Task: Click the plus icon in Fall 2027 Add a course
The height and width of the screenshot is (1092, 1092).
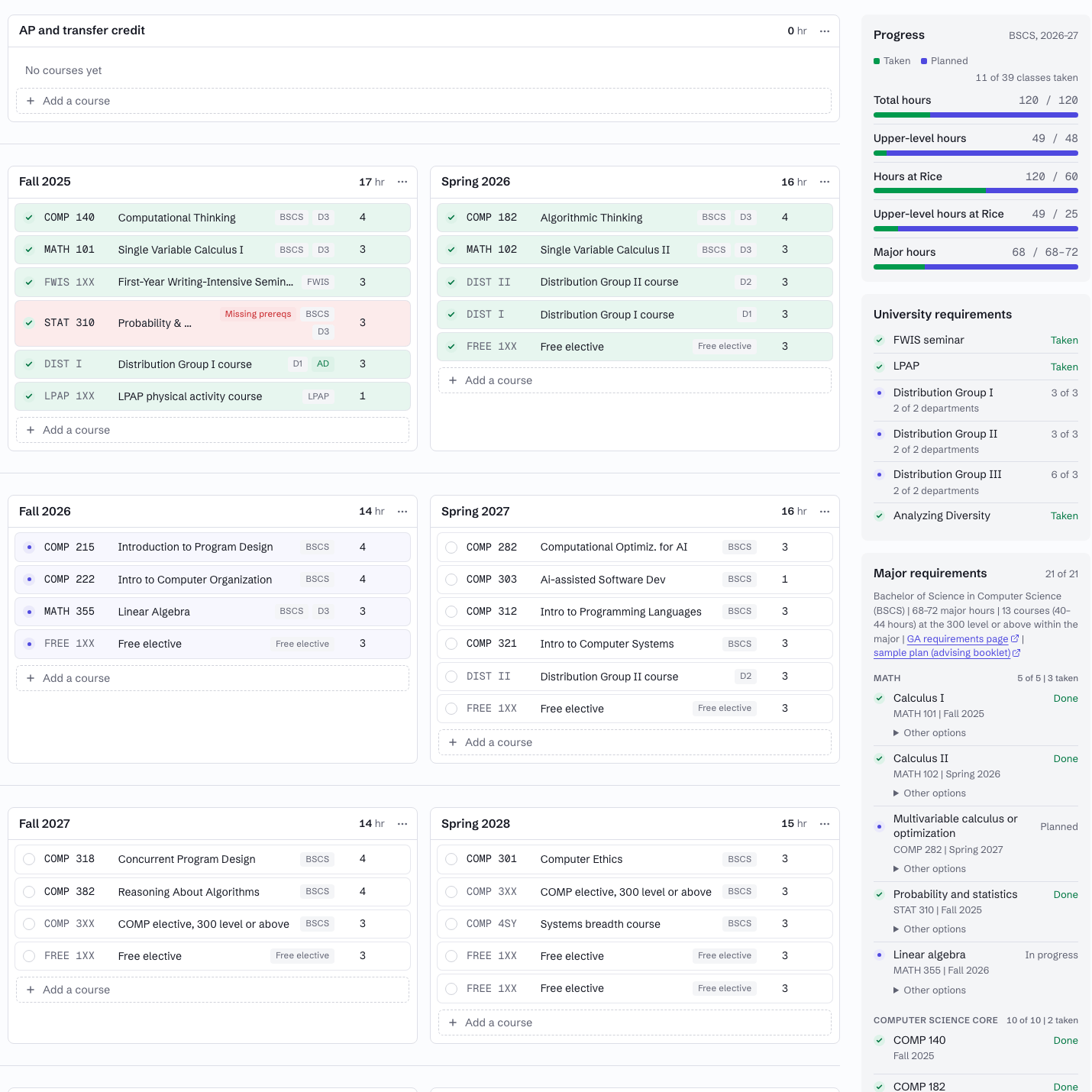Action: coord(31,990)
